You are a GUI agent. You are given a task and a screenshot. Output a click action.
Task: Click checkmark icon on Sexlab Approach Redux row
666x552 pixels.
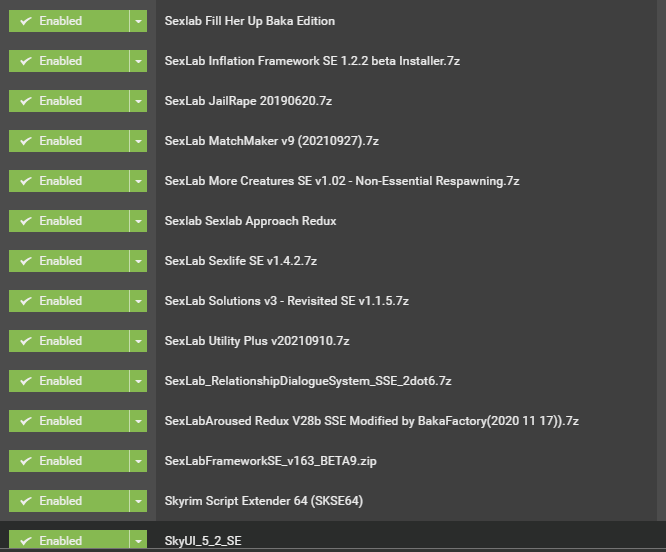(x=26, y=221)
